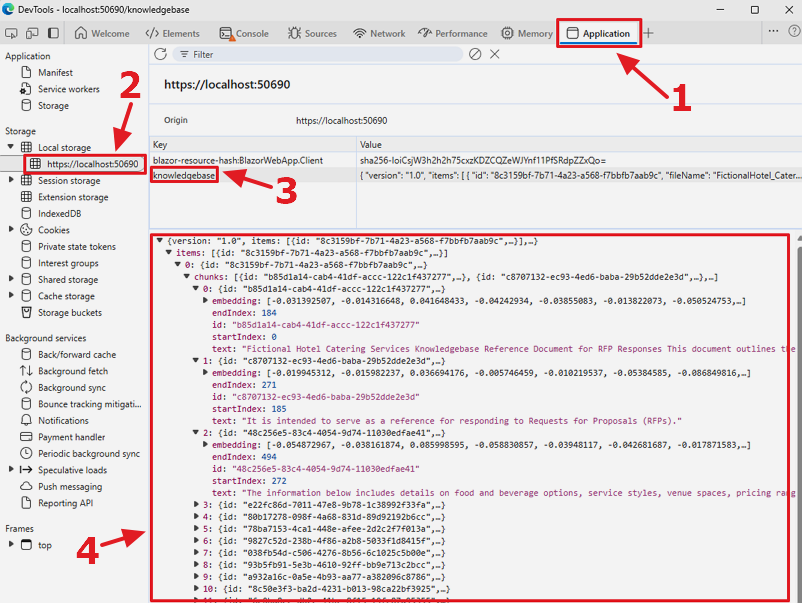Open the Network tab
Screen dimensions: 802x603
(379, 33)
